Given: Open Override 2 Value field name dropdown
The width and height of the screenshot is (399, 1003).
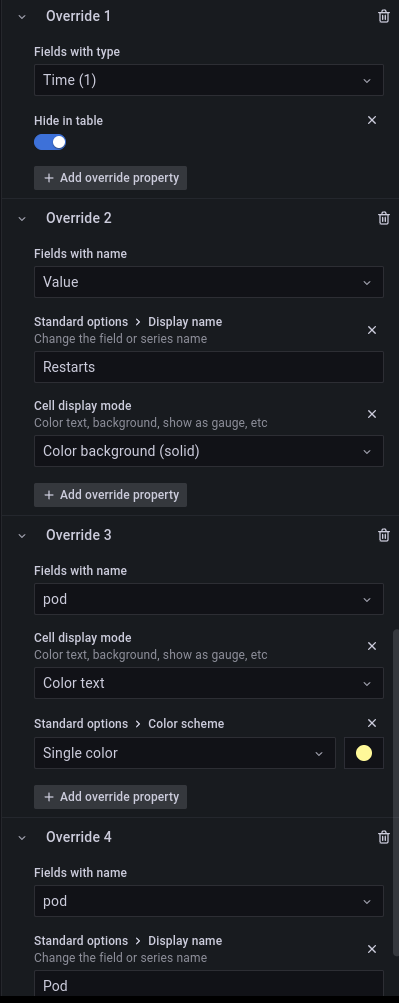Looking at the screenshot, I should 208,282.
